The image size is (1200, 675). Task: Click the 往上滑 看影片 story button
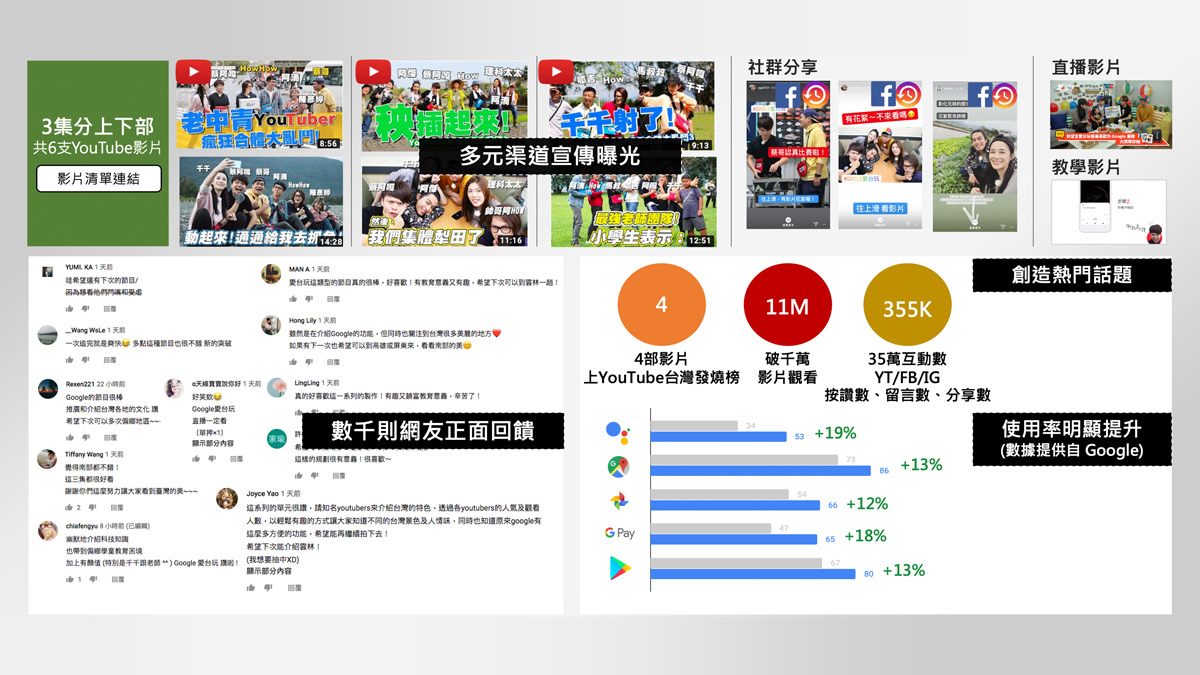(880, 208)
